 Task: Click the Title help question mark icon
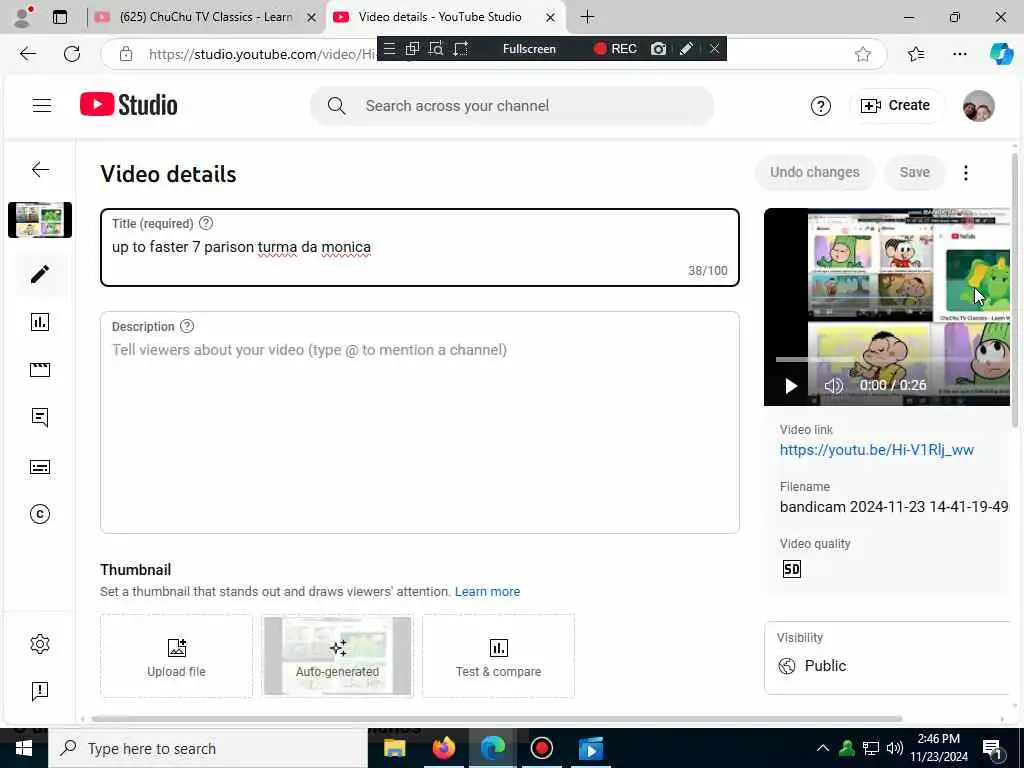[x=206, y=223]
